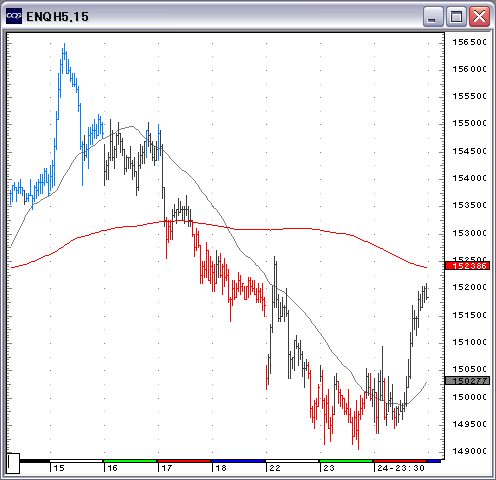Select the gray 150277 price label

[x=468, y=381]
